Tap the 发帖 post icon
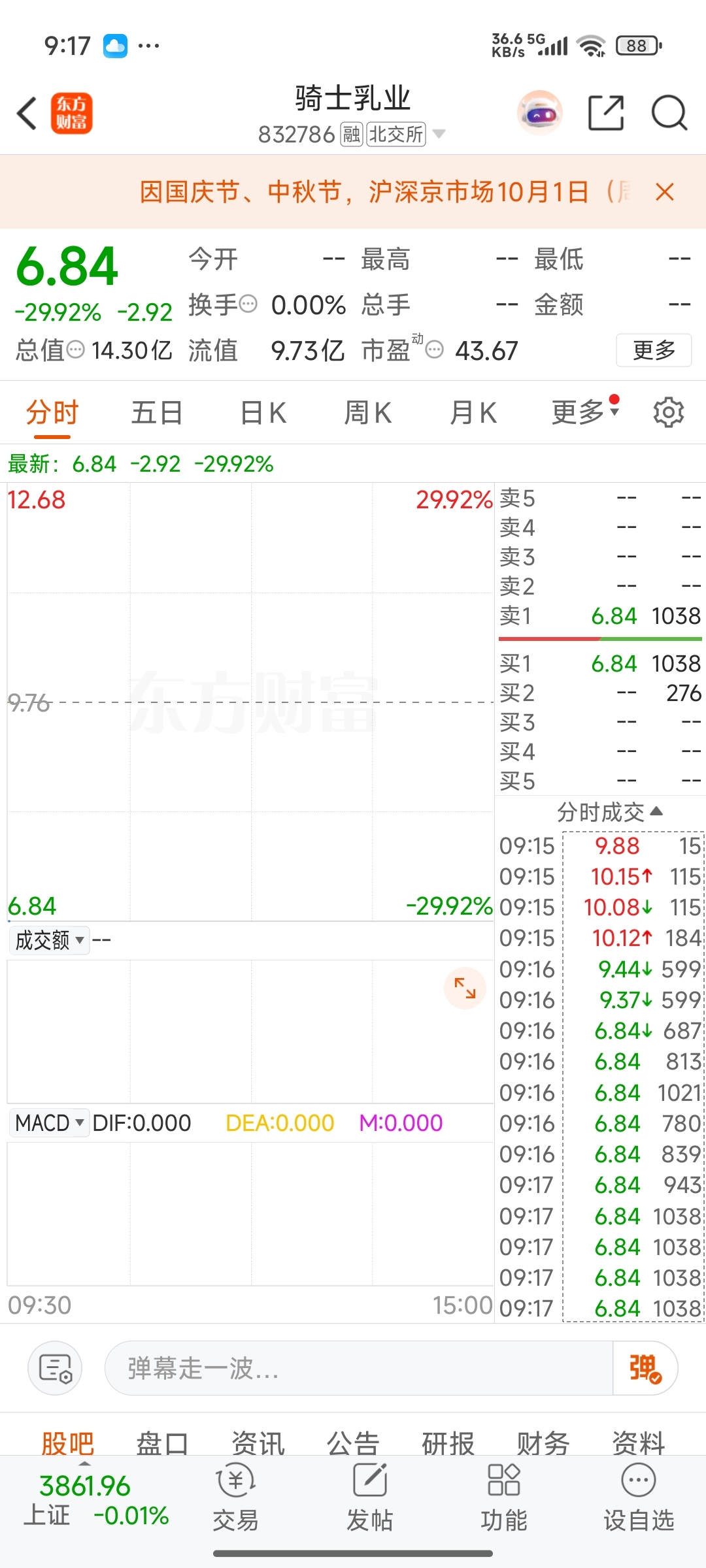 tap(370, 1497)
